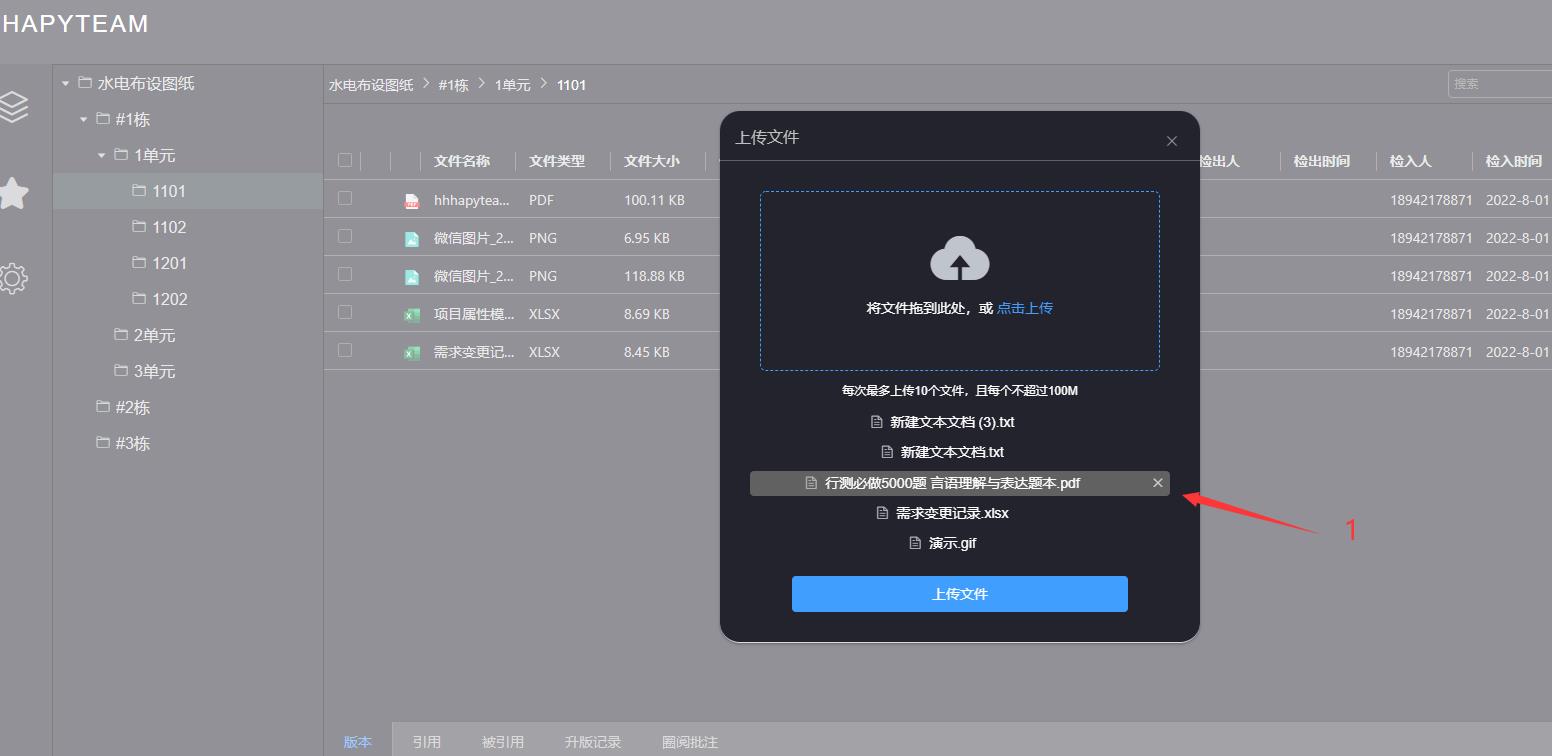
Task: Go to #1栋 in breadcrumb
Action: click(x=453, y=85)
